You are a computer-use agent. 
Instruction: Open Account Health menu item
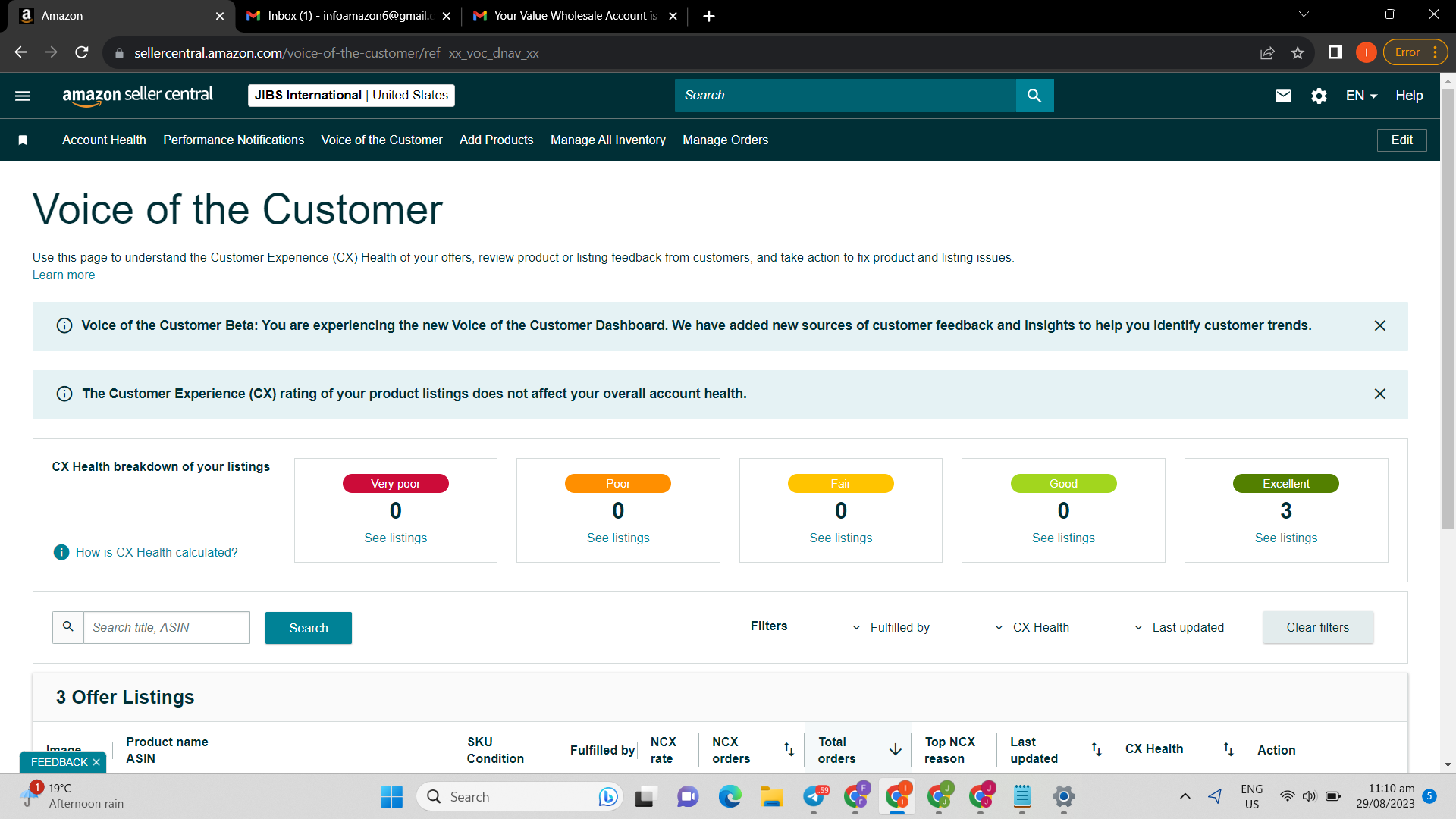pos(104,140)
